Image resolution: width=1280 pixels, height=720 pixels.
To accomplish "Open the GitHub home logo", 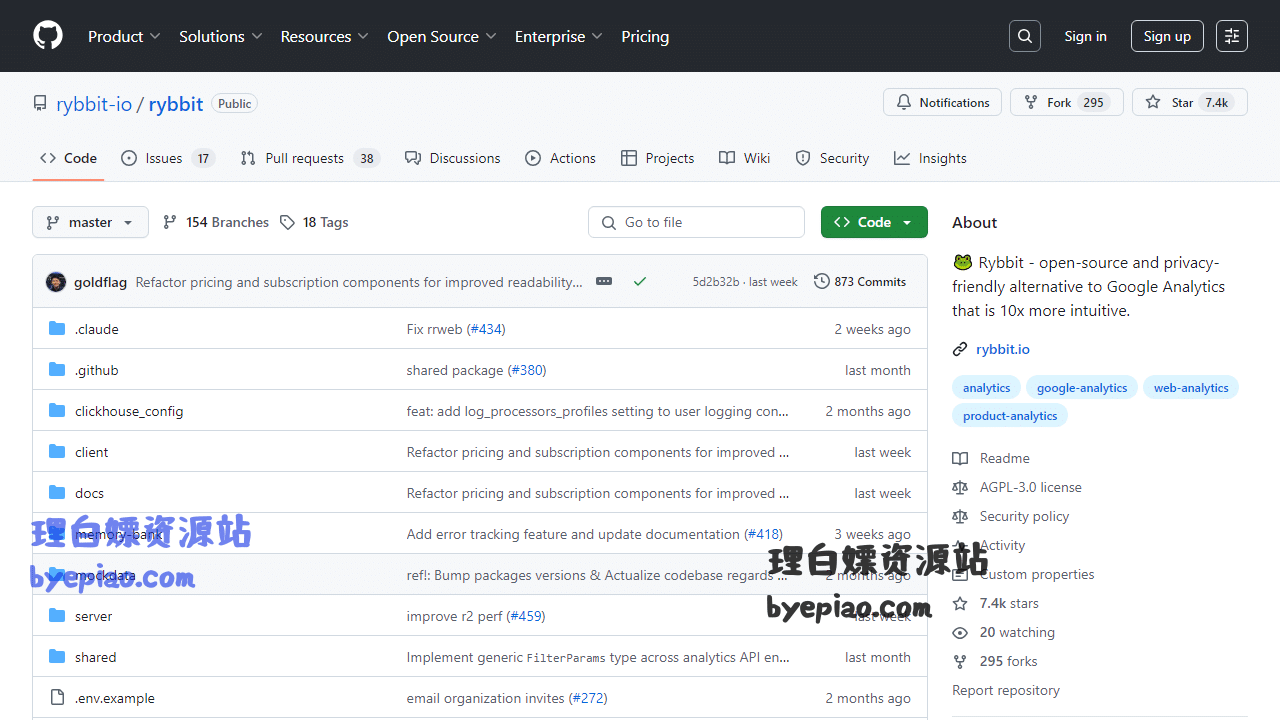I will click(x=48, y=36).
